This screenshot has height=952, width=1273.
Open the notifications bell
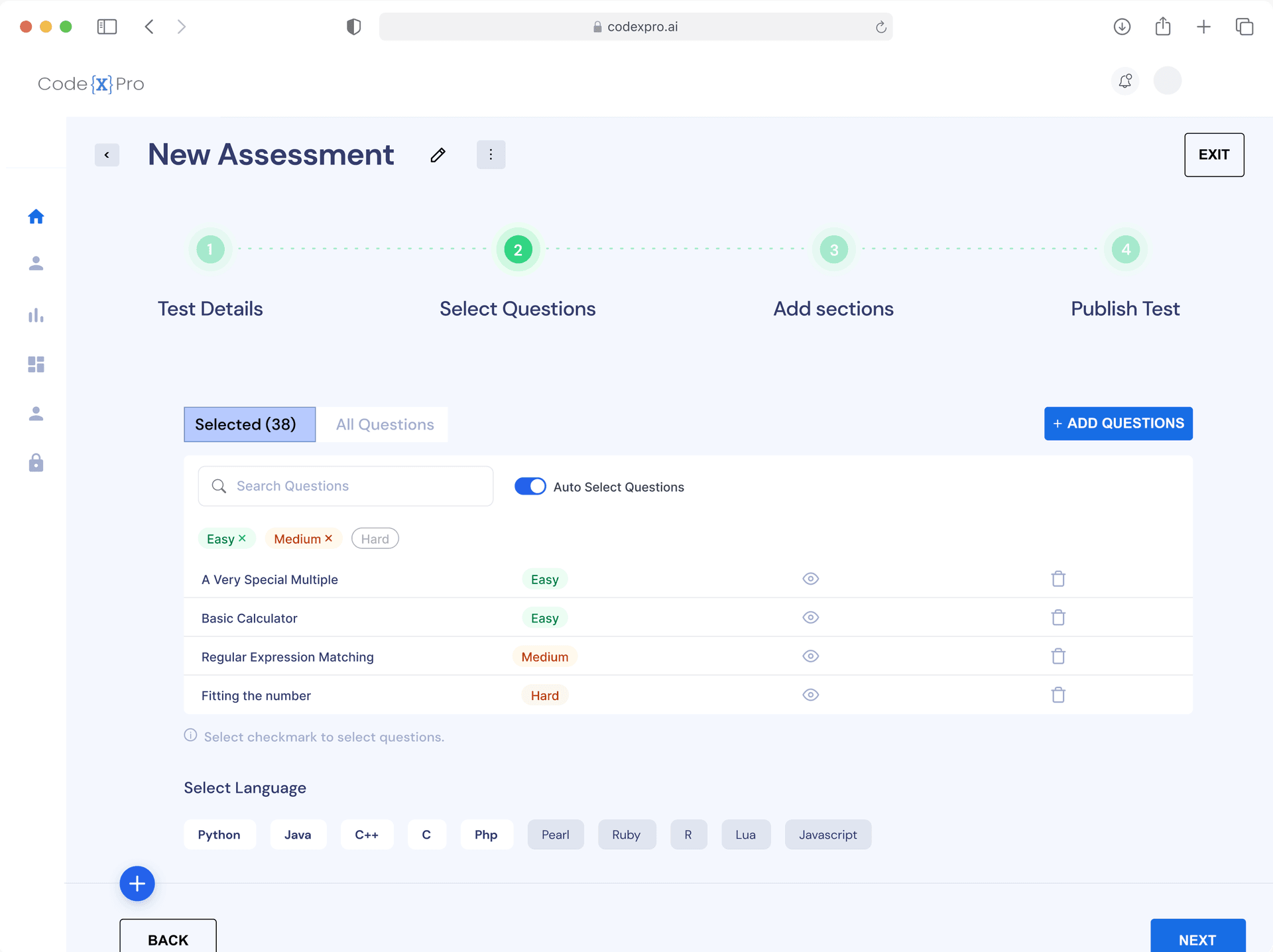click(x=1125, y=81)
